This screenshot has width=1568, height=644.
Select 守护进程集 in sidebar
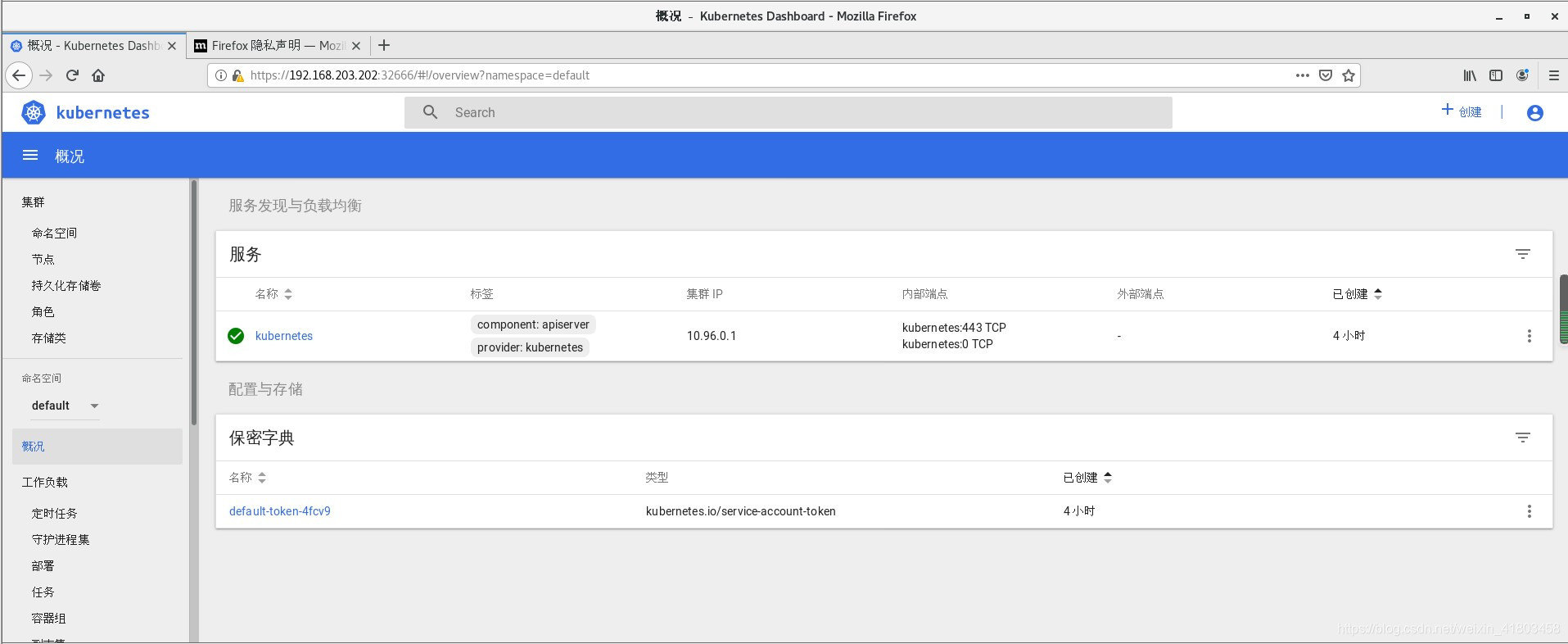pos(61,540)
